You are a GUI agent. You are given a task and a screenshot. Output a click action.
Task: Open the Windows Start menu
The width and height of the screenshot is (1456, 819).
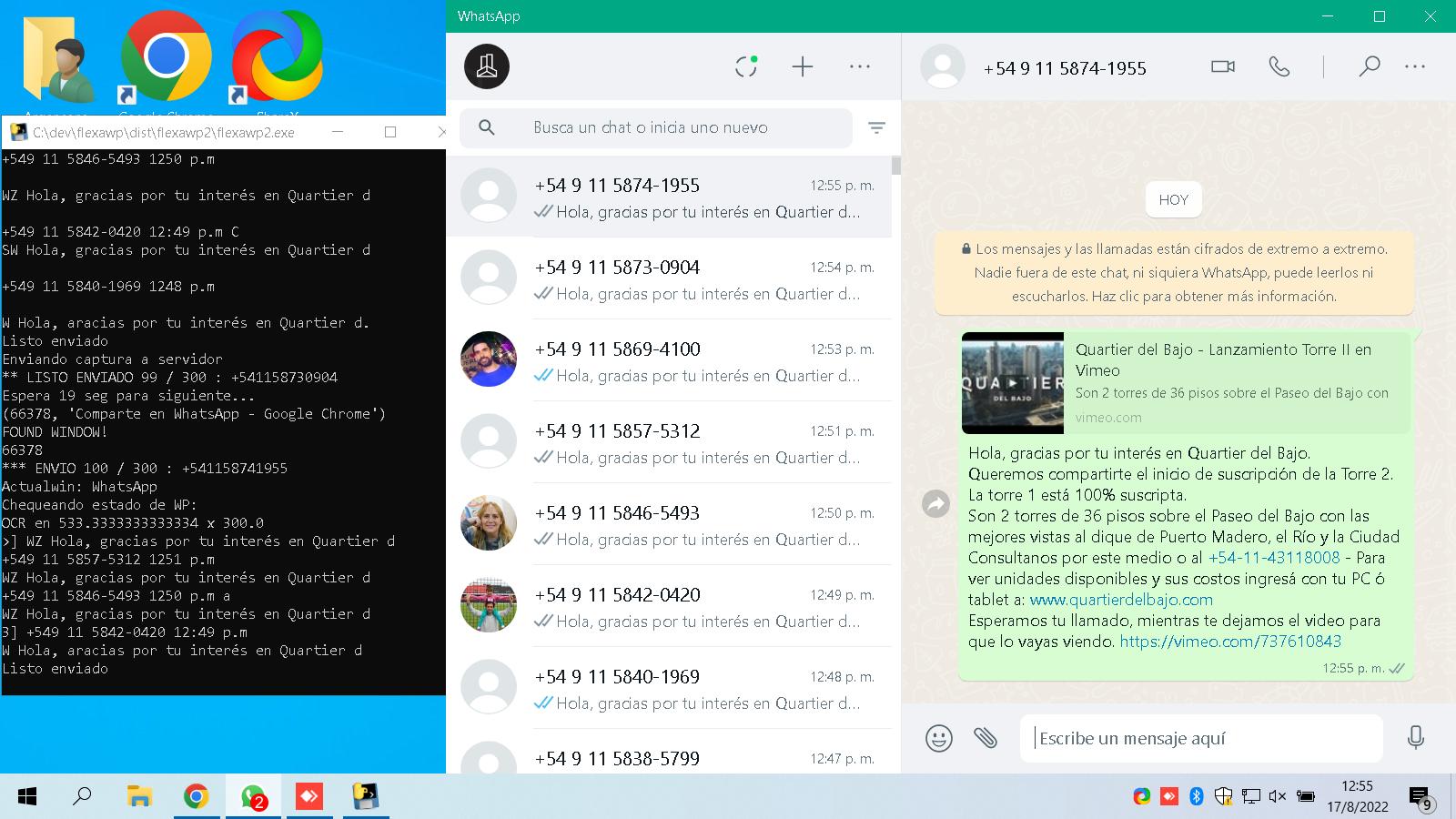click(x=27, y=797)
